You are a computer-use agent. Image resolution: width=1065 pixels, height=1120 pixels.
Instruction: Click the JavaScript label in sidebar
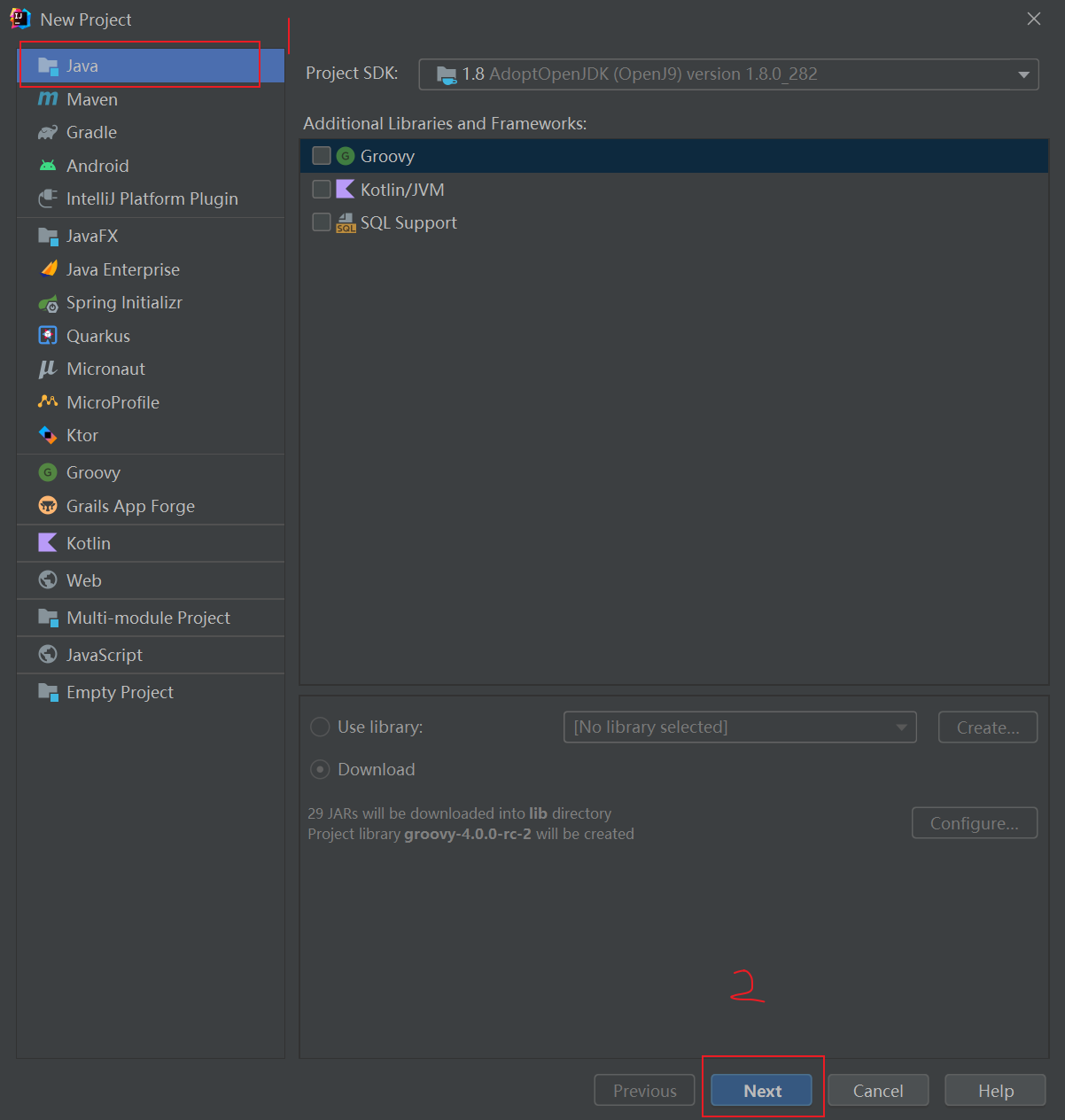105,656
